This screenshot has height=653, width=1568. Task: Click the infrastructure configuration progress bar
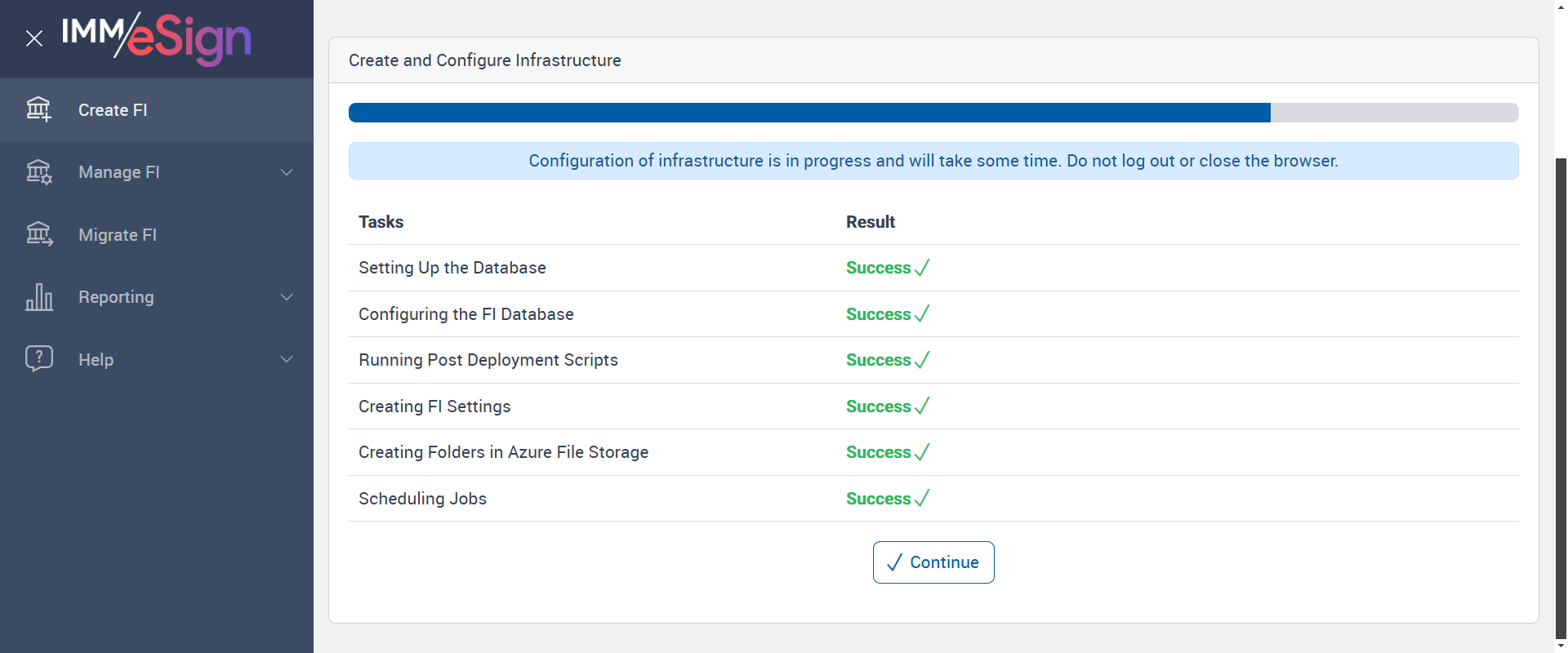(x=933, y=113)
